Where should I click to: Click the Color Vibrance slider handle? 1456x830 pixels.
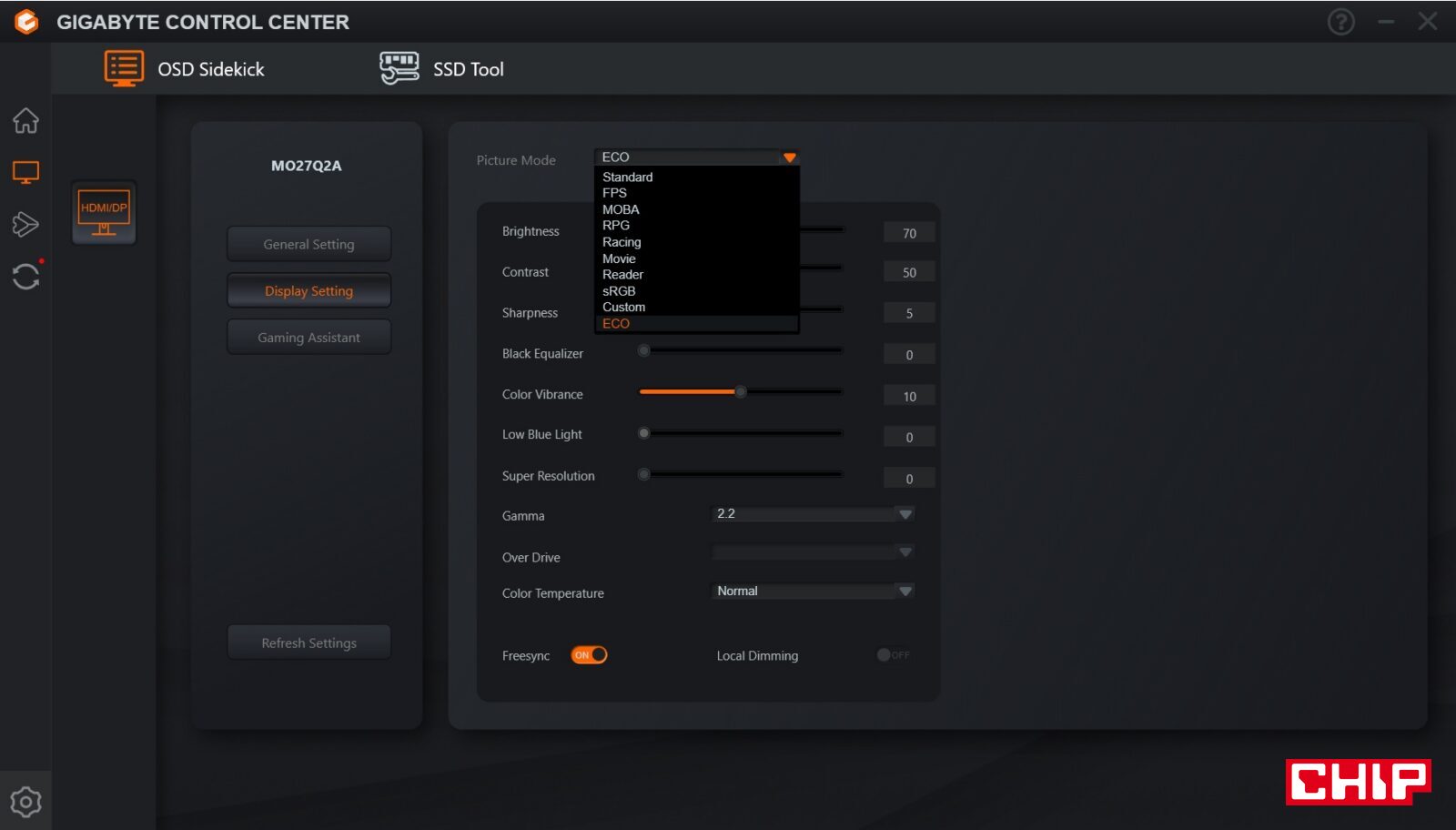741,392
